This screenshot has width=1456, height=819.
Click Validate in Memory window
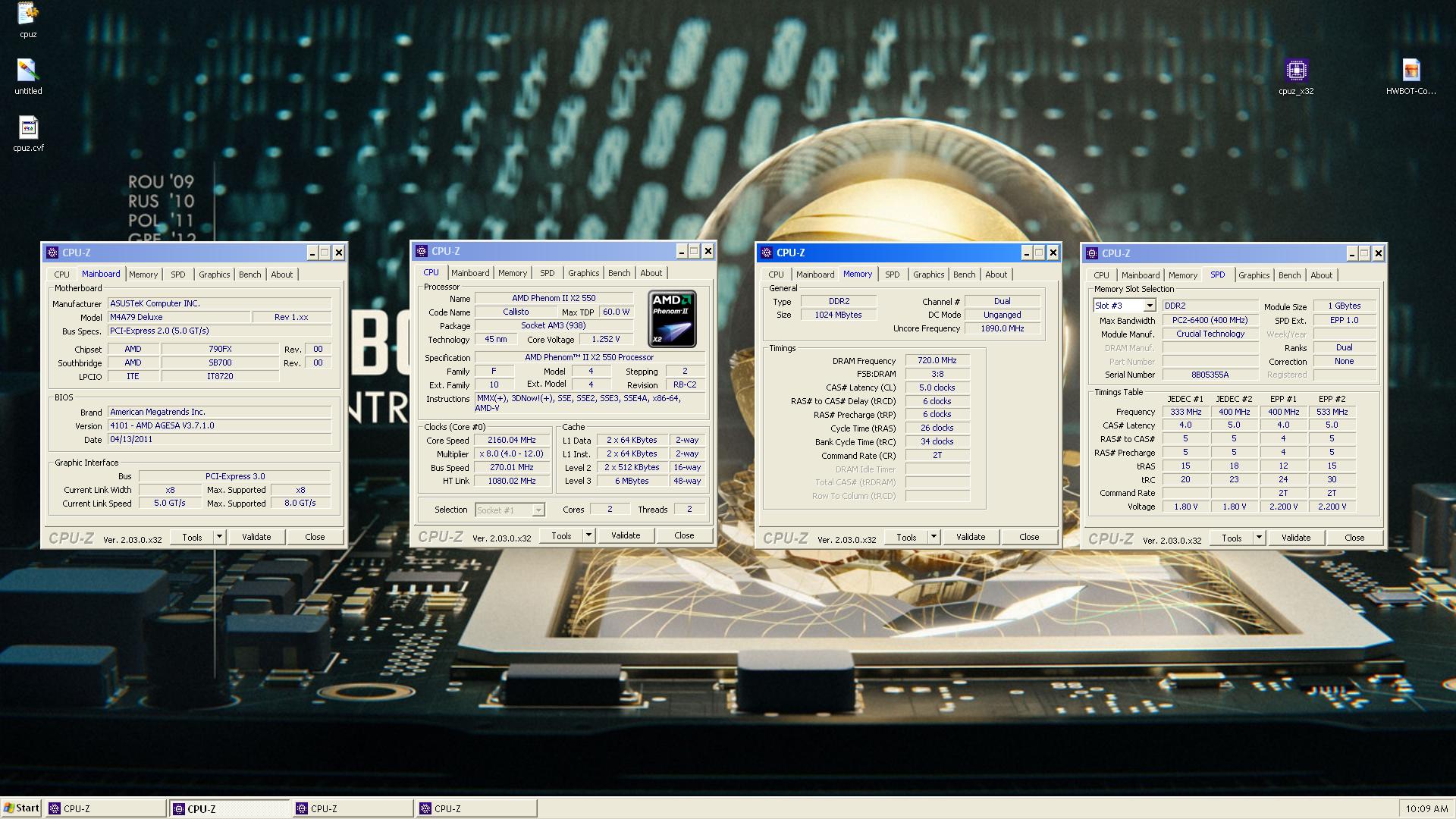coord(971,537)
